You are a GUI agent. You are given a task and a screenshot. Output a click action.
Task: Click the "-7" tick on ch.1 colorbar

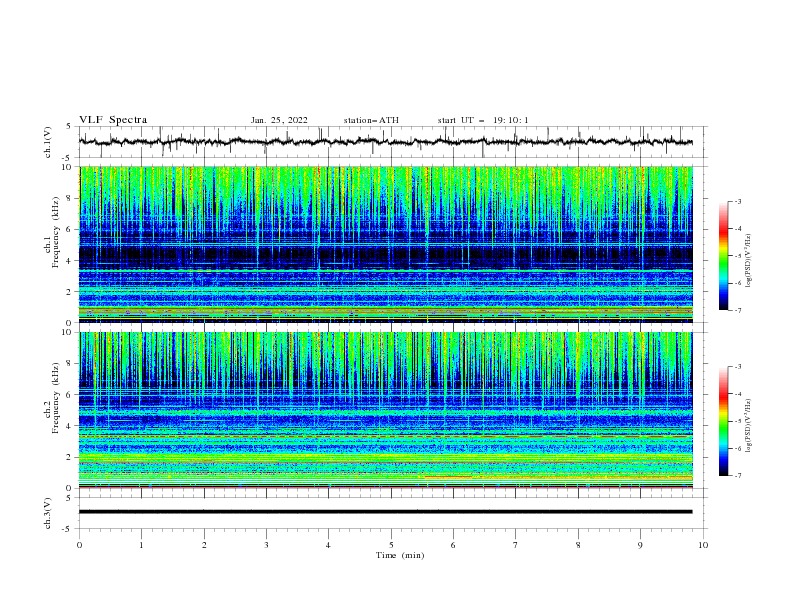[738, 310]
